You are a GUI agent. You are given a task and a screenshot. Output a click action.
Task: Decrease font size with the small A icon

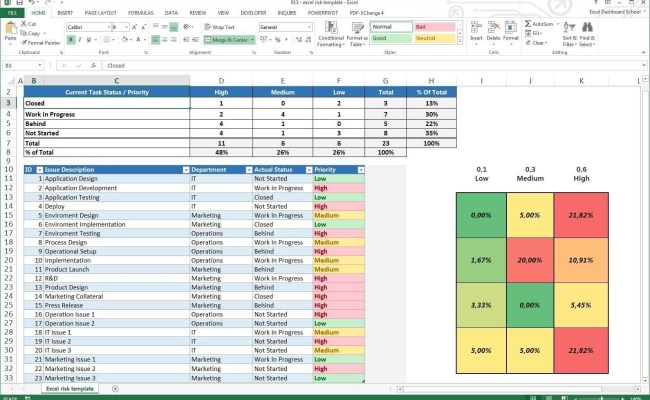click(x=143, y=27)
